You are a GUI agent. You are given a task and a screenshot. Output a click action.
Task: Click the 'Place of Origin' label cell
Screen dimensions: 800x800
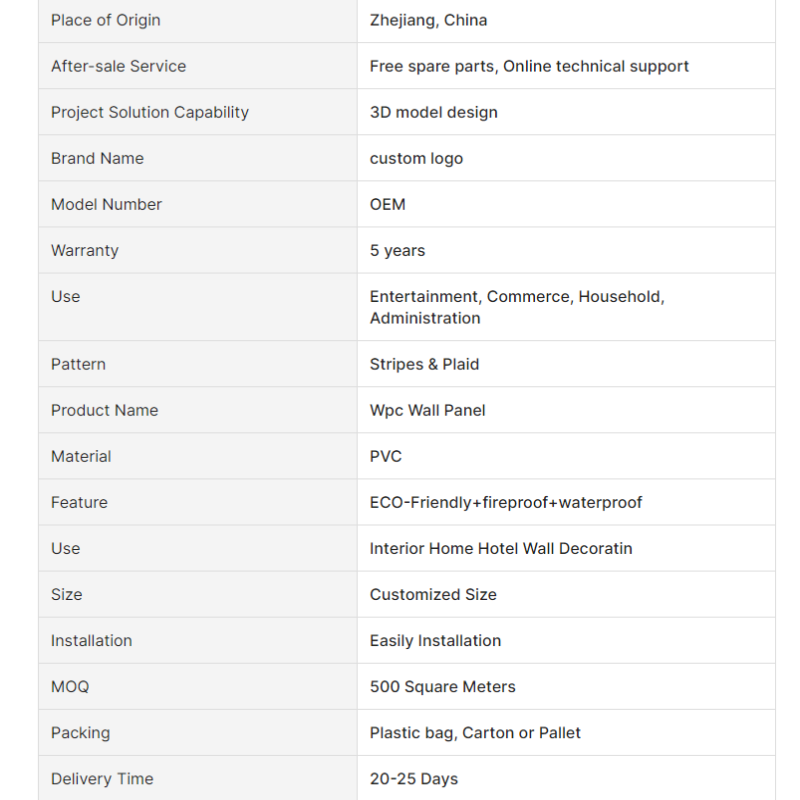105,20
